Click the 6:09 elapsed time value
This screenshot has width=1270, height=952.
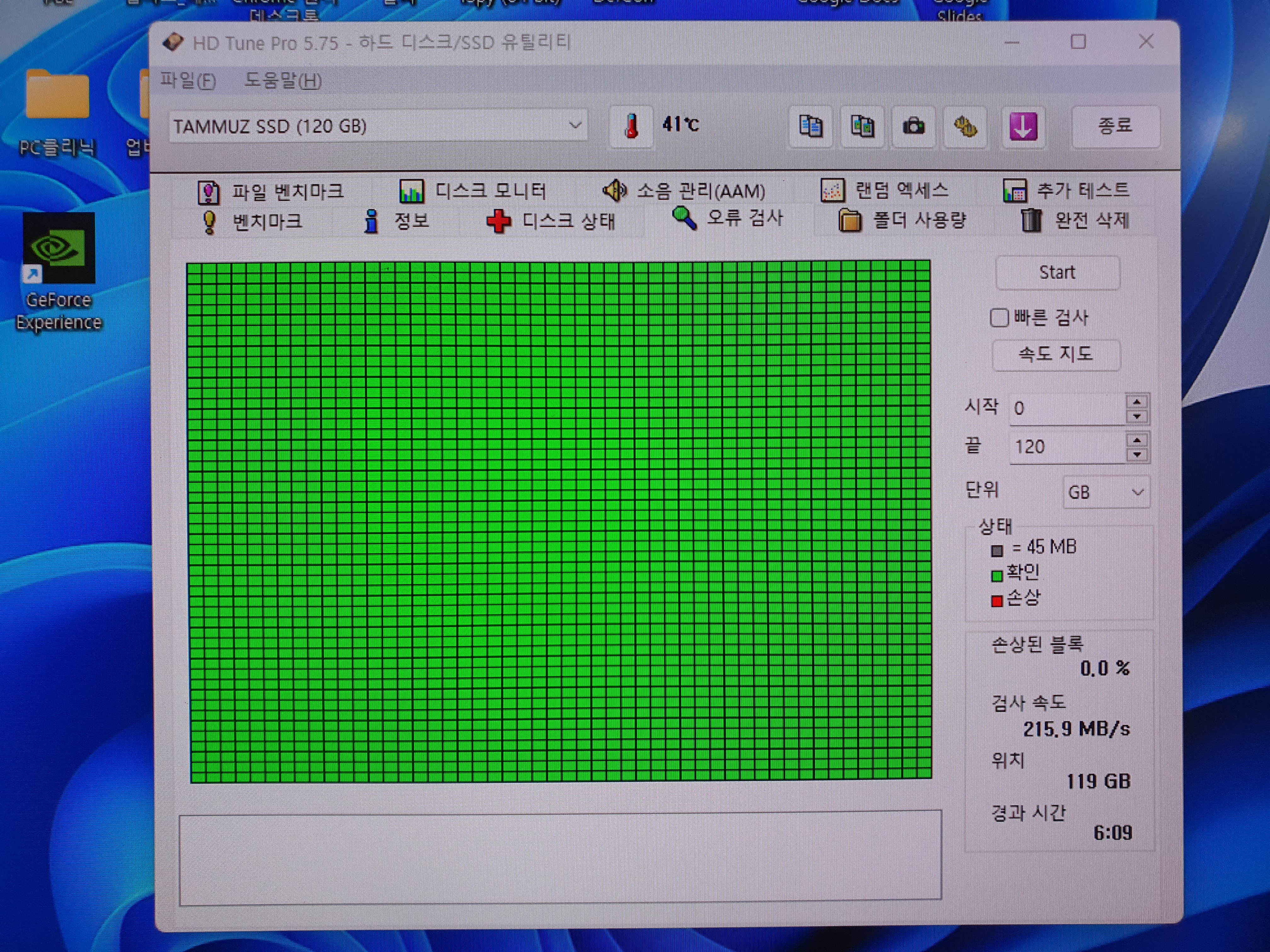(1113, 833)
